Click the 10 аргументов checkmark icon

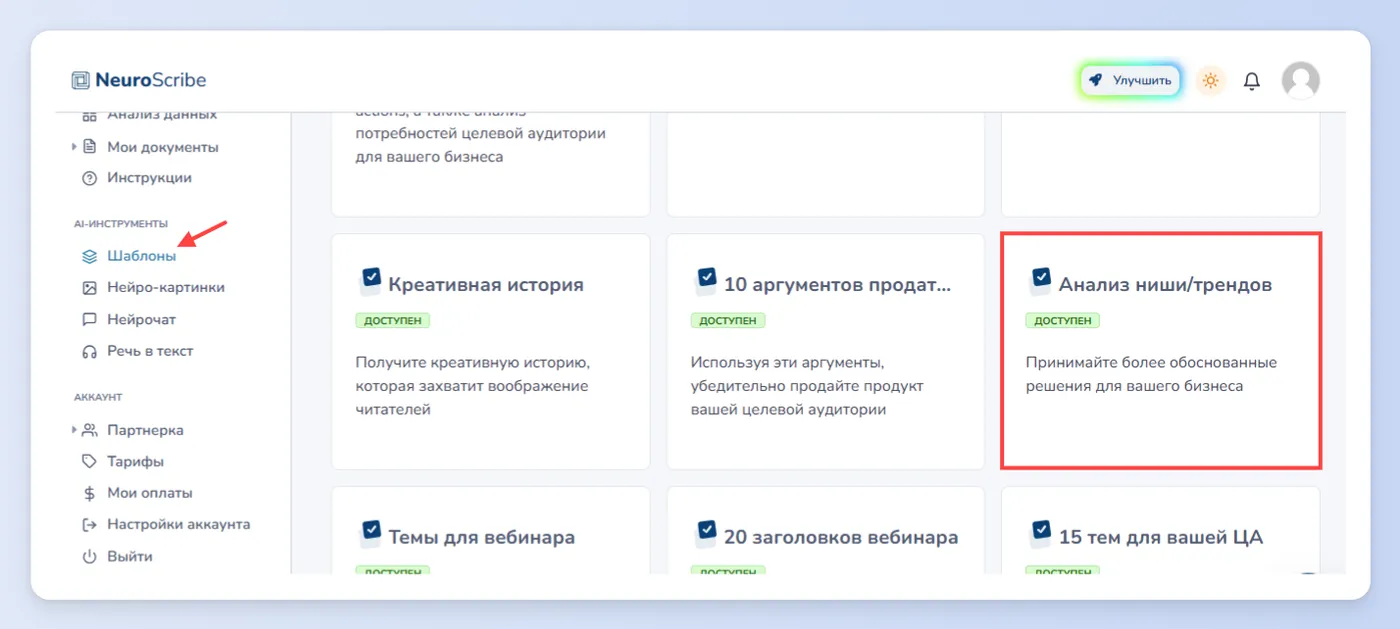tap(705, 280)
